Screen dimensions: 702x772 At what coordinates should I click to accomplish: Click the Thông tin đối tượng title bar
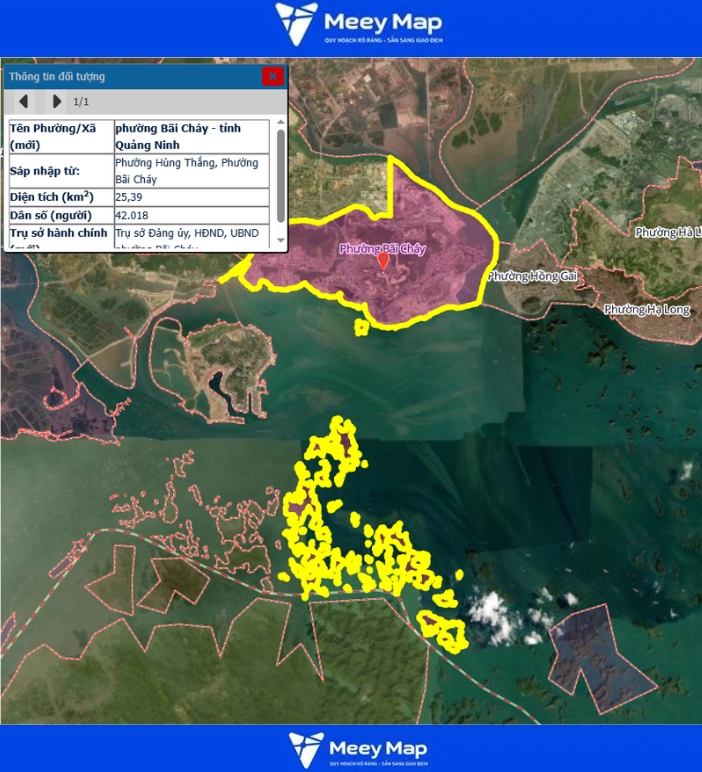pos(130,76)
